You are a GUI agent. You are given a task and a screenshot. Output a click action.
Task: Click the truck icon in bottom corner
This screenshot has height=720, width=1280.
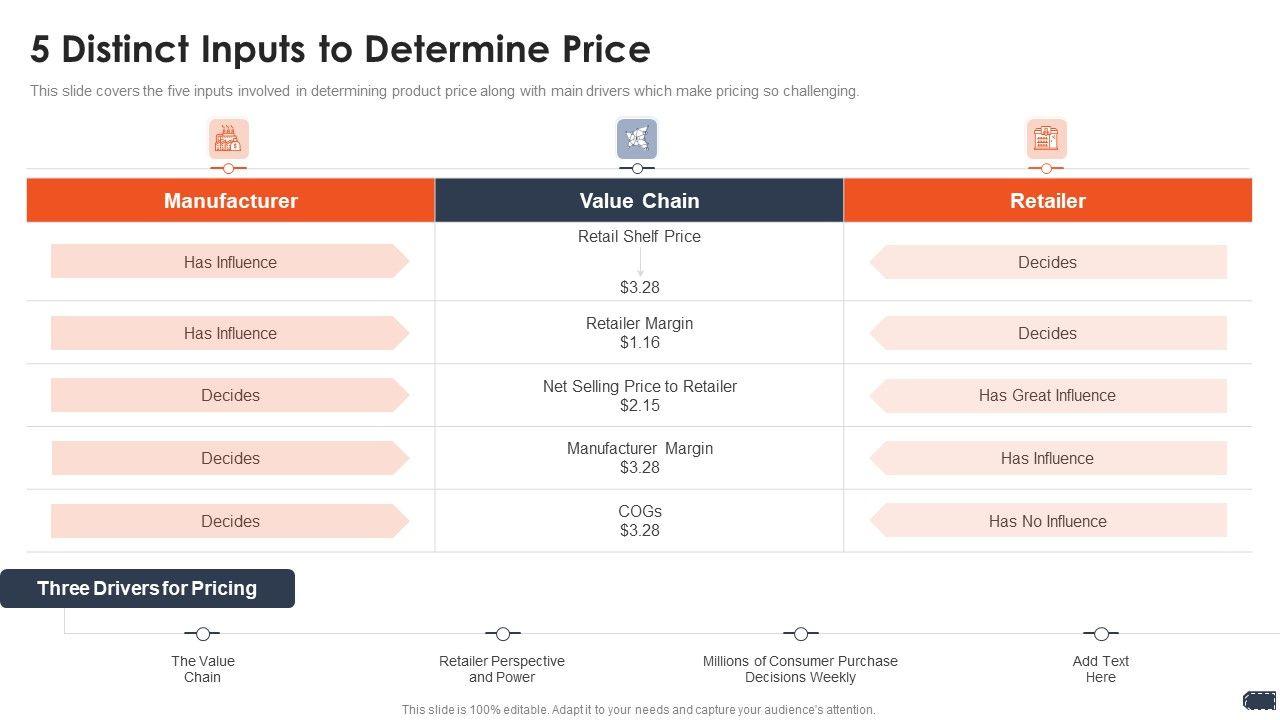click(x=1259, y=700)
